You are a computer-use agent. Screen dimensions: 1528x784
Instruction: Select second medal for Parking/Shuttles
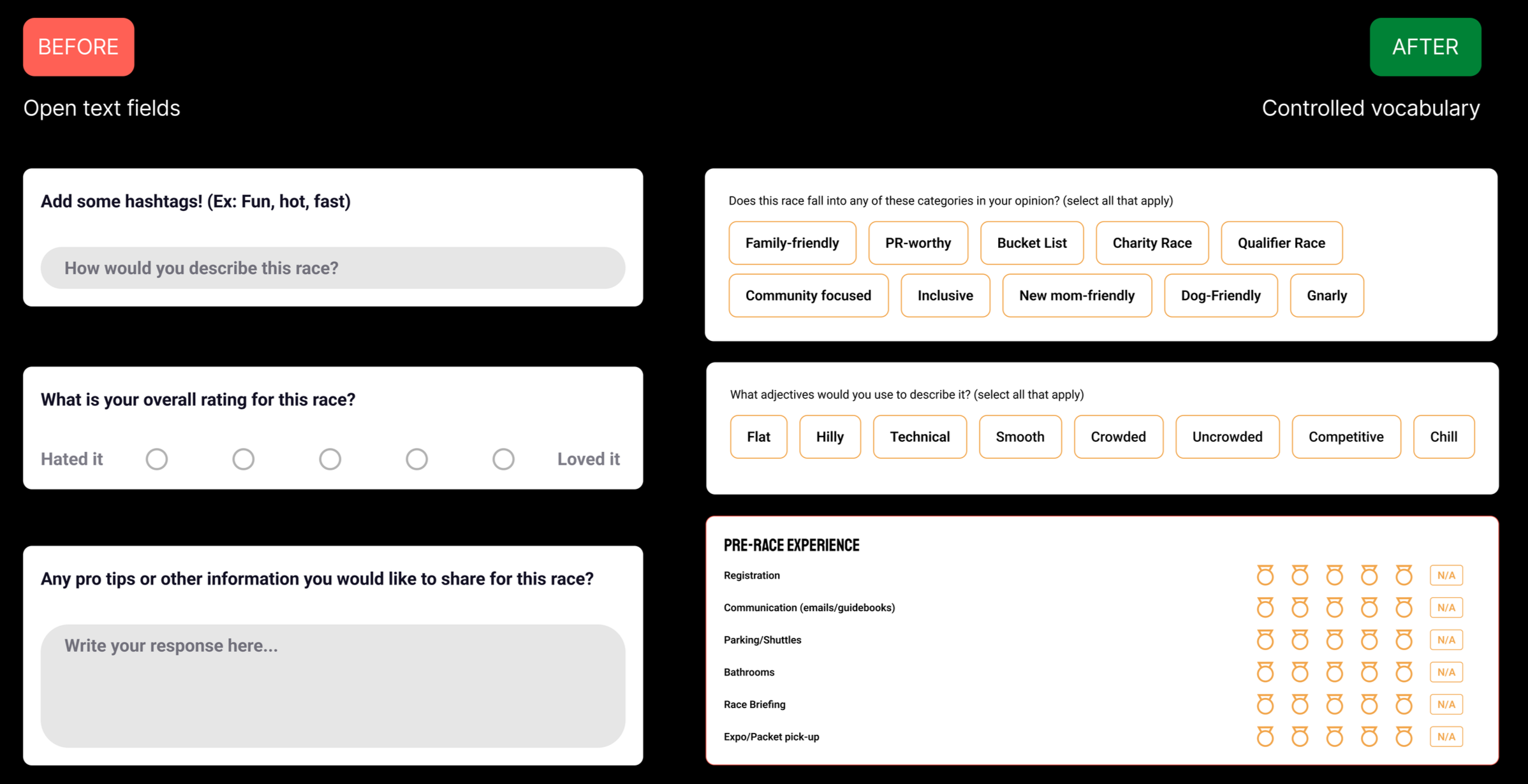pyautogui.click(x=1300, y=640)
